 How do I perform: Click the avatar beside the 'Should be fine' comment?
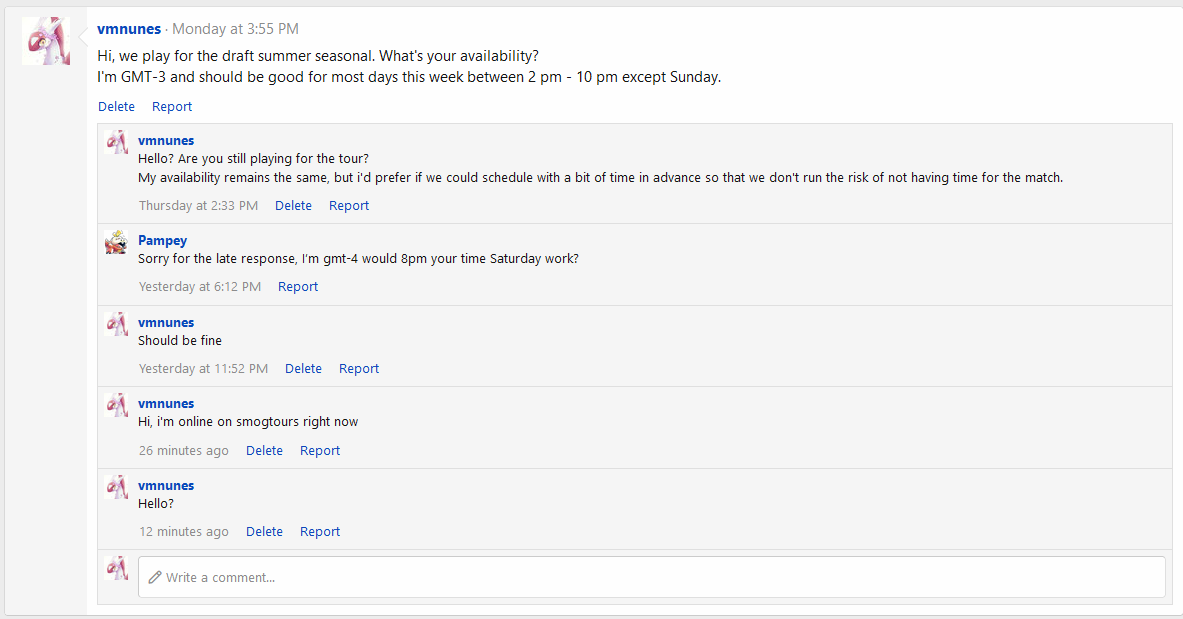(x=117, y=324)
